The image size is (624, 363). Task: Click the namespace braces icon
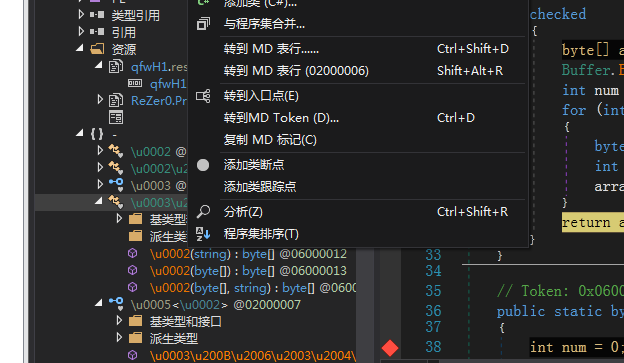click(97, 134)
